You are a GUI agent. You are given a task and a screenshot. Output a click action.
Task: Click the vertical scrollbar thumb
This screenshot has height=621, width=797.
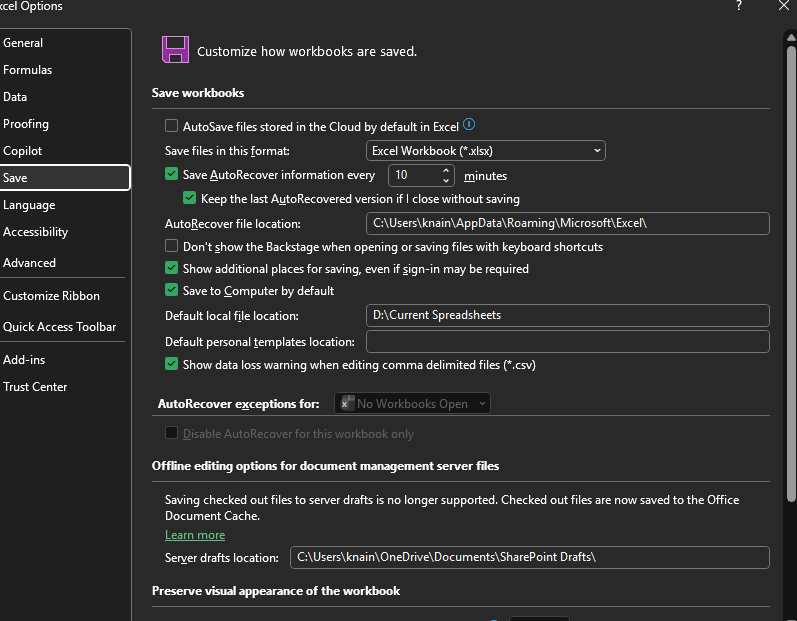coord(791,274)
